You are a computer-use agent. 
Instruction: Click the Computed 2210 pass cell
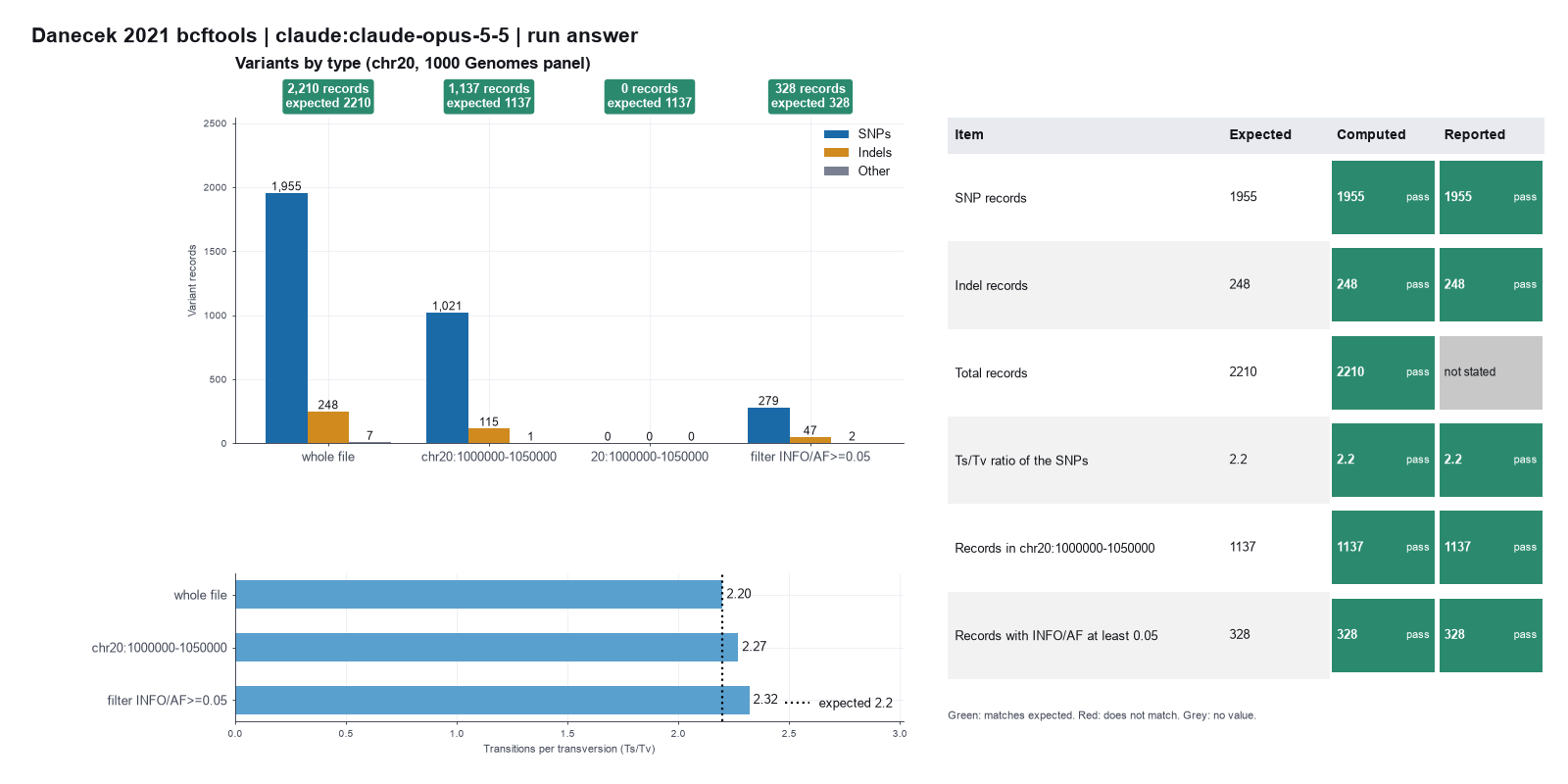pos(1383,372)
